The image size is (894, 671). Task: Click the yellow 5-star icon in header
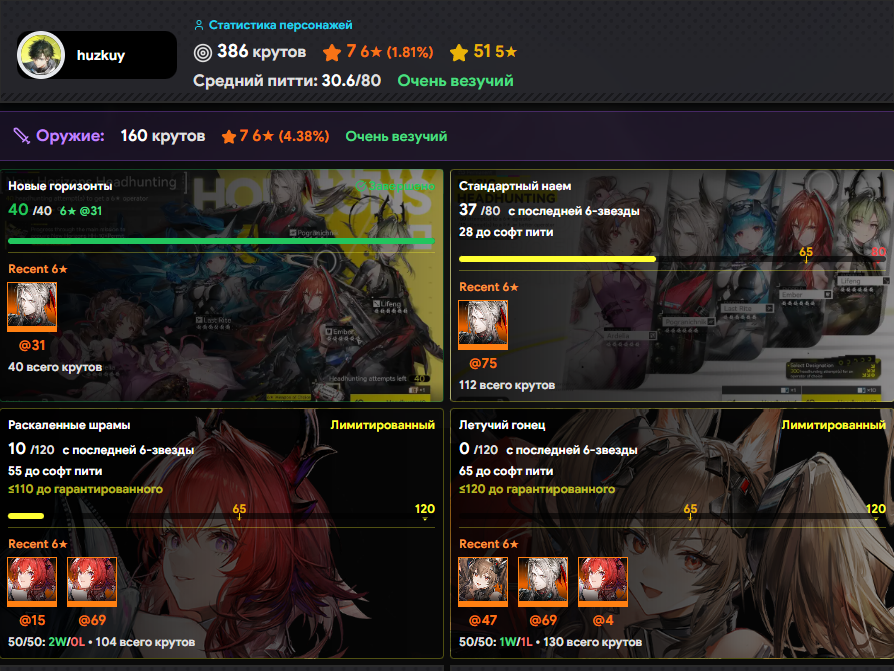(458, 52)
